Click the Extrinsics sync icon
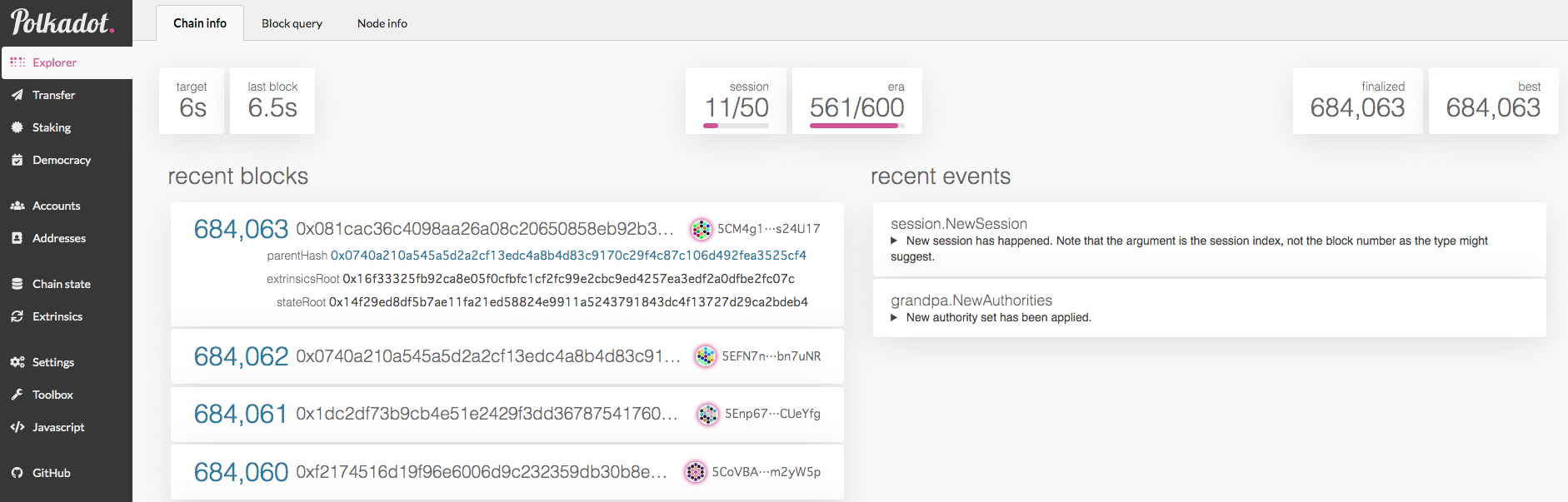 pos(17,316)
